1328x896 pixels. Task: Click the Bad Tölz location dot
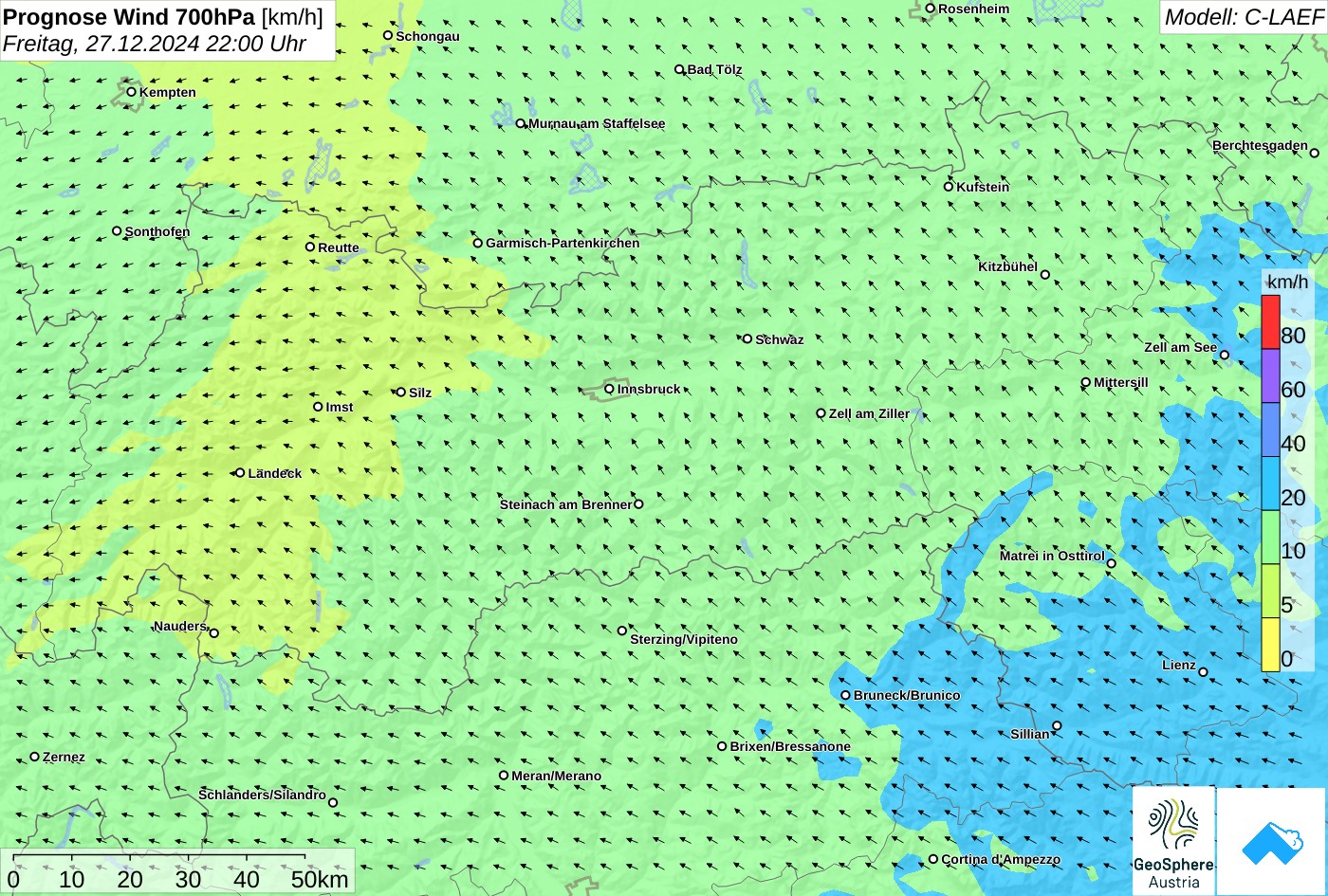(679, 69)
